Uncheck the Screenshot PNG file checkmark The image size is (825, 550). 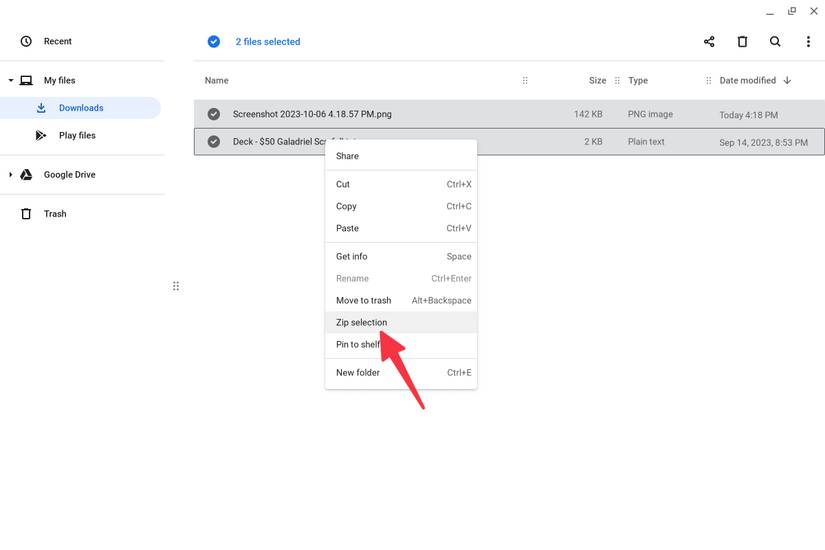point(213,114)
